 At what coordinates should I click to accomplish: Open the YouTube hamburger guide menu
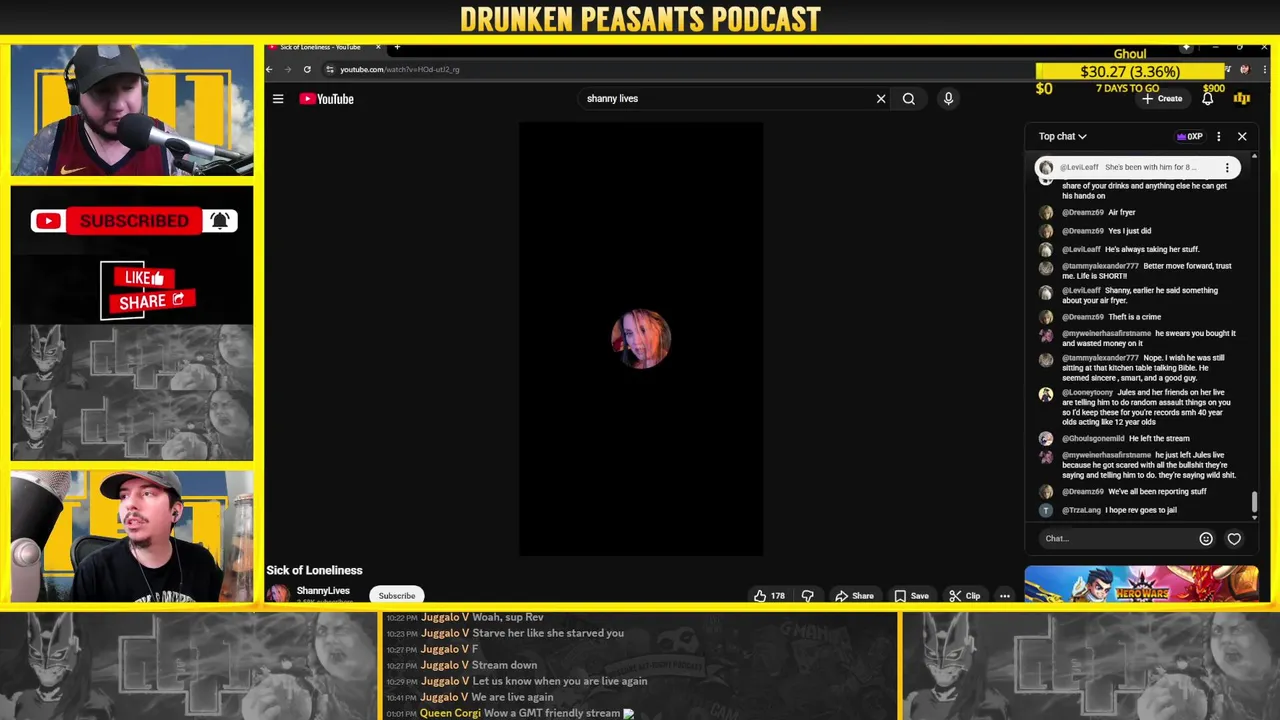click(x=278, y=99)
